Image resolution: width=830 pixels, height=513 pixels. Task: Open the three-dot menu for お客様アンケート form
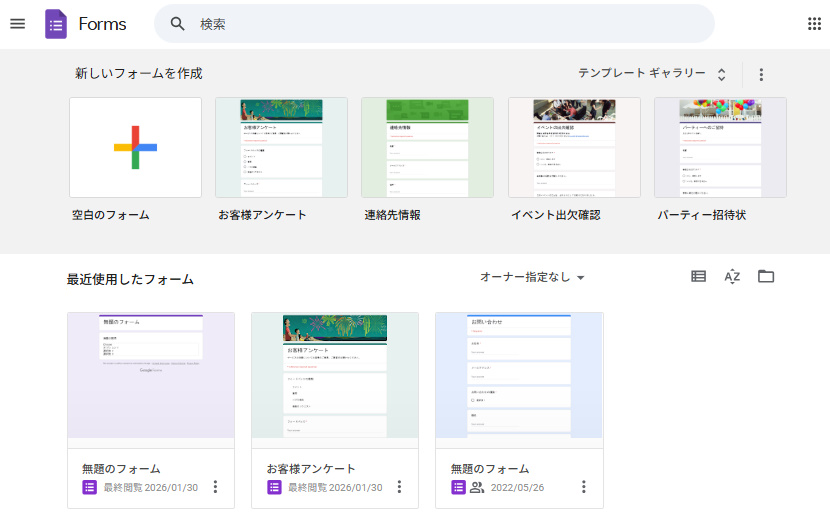coord(399,487)
